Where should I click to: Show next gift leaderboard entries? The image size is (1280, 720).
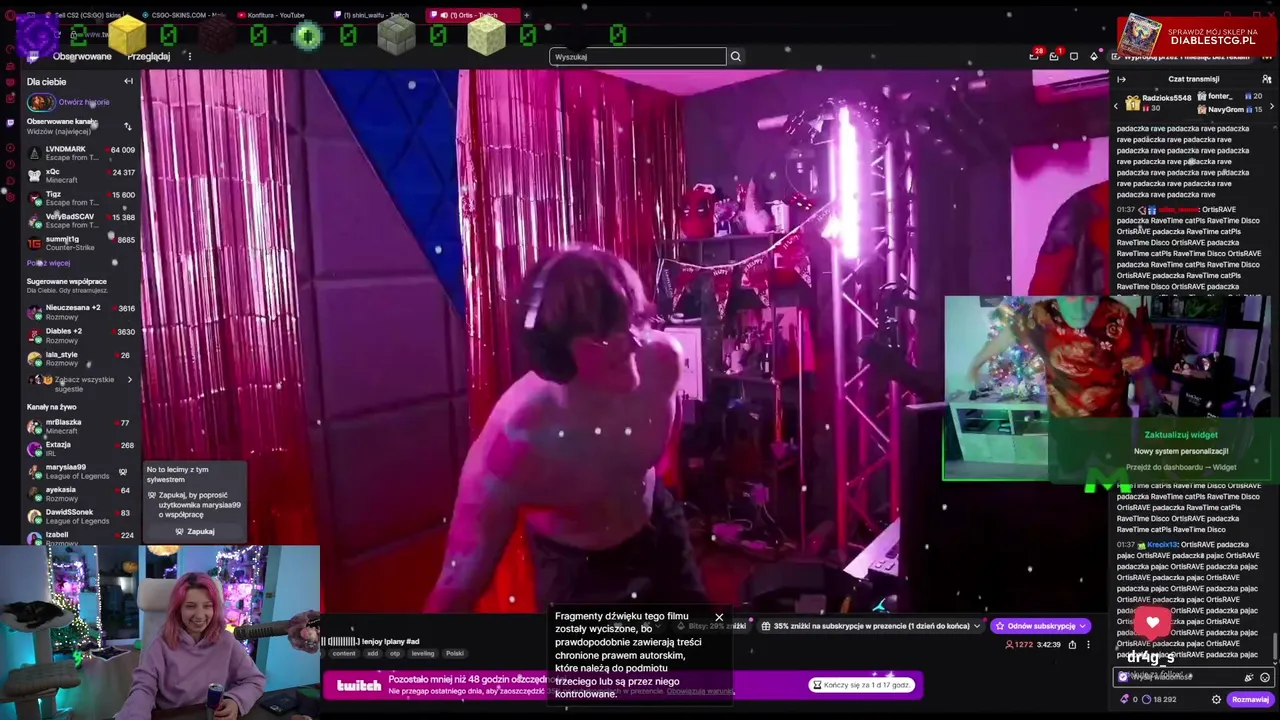coord(1271,105)
